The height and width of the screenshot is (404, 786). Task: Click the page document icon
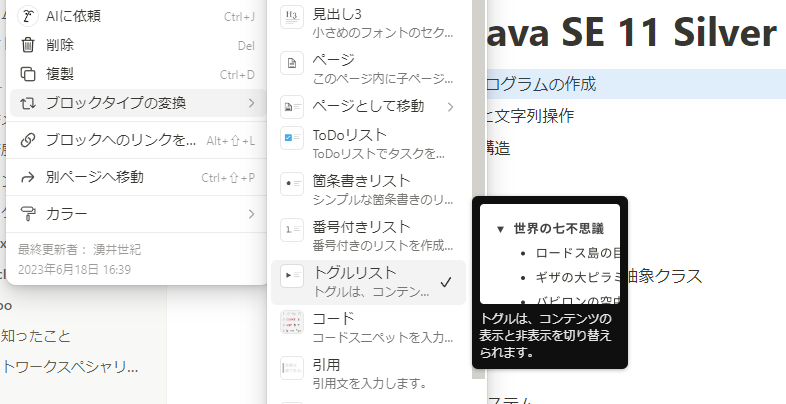(292, 63)
